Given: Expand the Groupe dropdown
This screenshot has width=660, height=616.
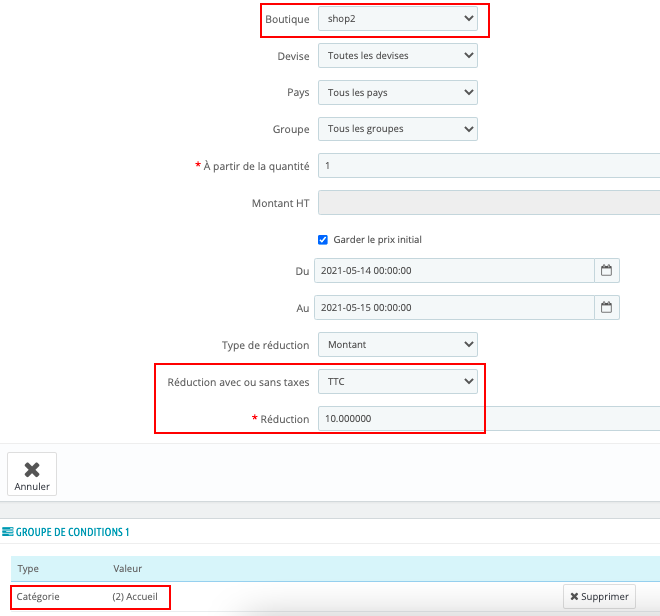Looking at the screenshot, I should [398, 129].
